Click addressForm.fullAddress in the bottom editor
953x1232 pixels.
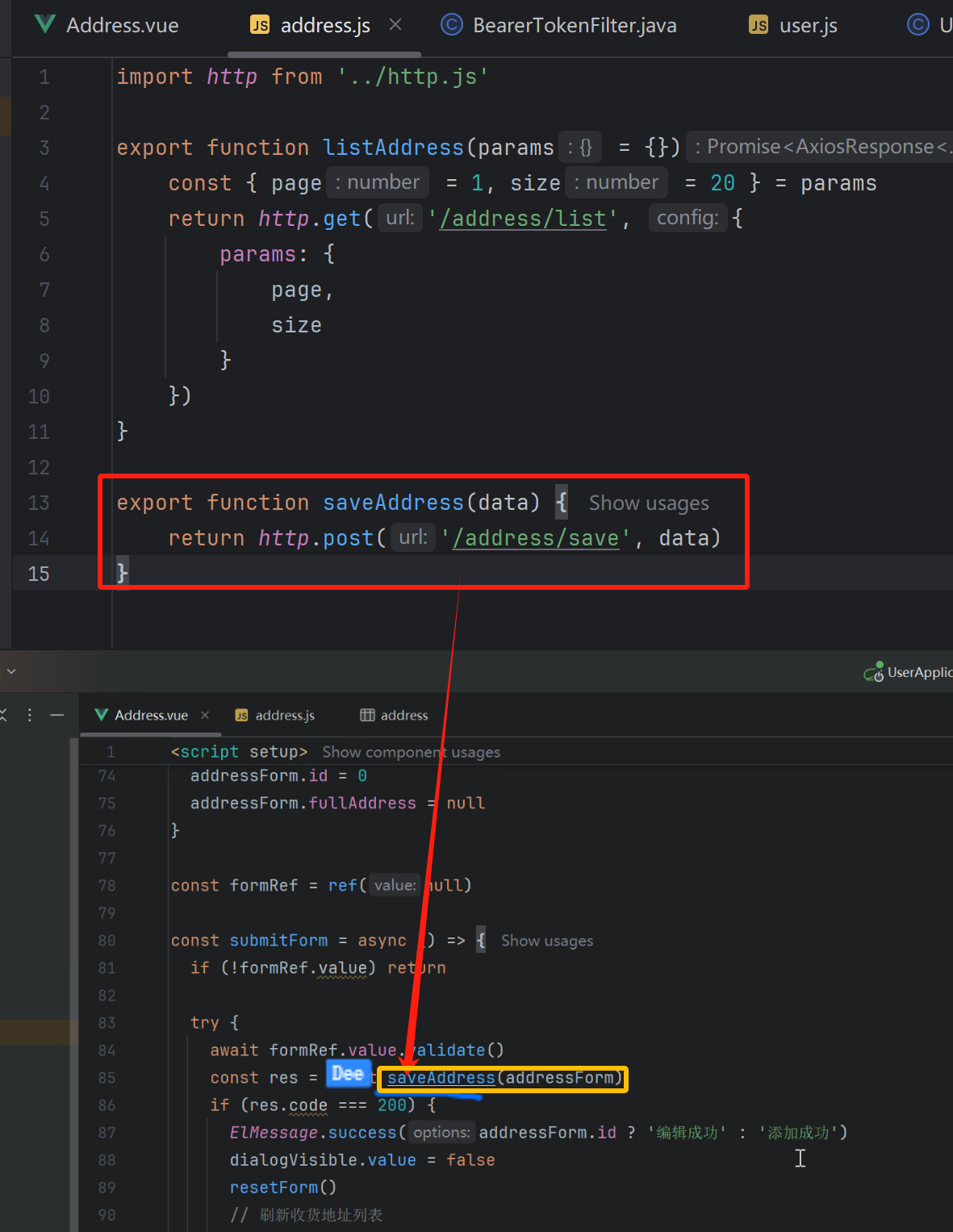coord(303,804)
